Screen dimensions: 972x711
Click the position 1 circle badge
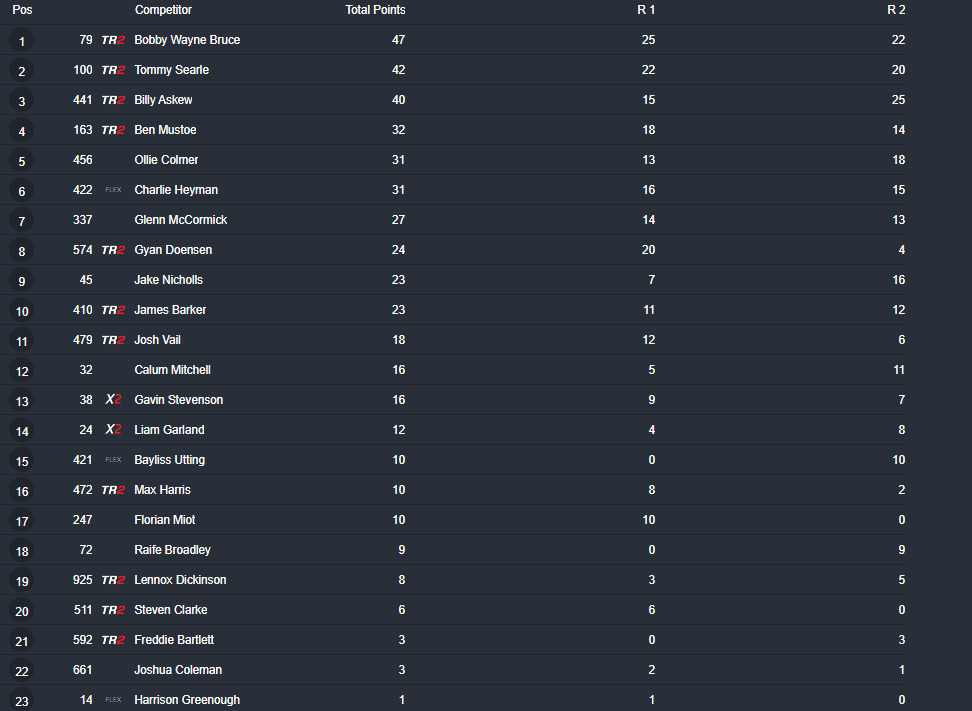pyautogui.click(x=21, y=41)
